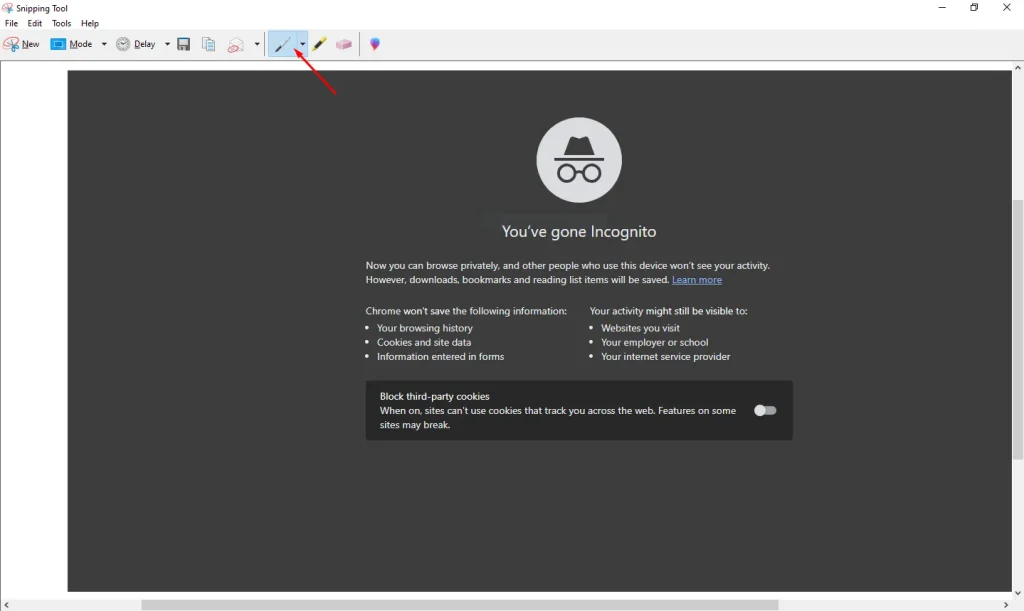Click the "Websites you visit" bullet text
1024x611 pixels.
tap(640, 328)
